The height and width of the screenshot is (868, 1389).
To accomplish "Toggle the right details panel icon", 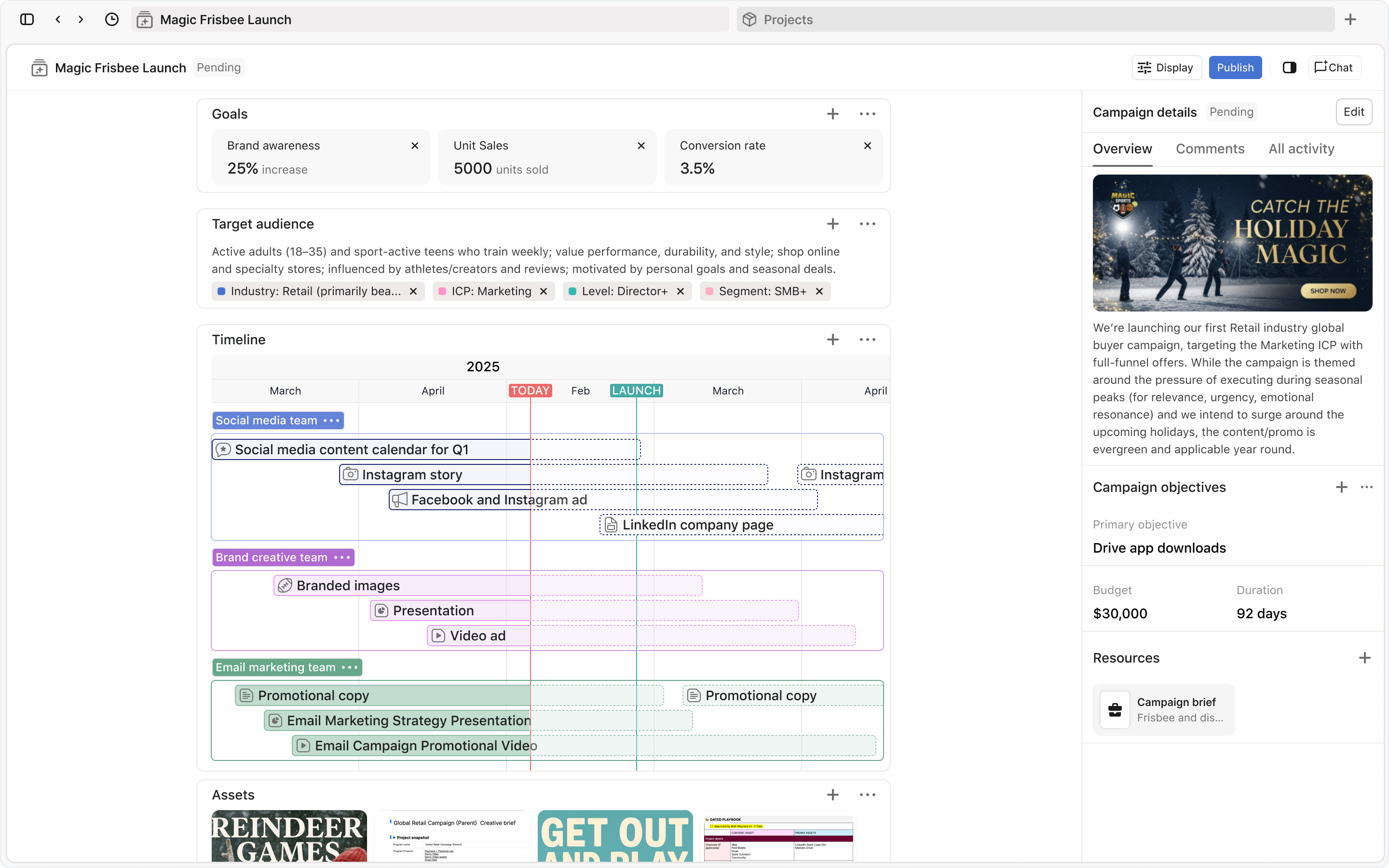I will (x=1289, y=68).
